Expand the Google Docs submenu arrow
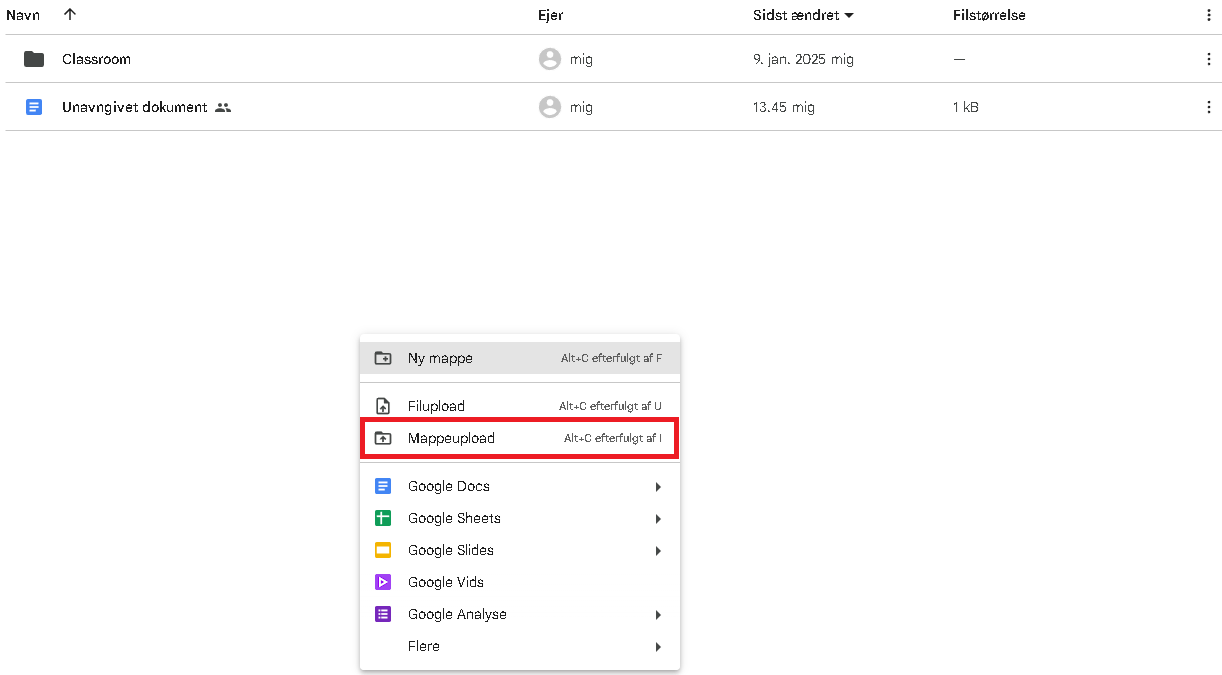This screenshot has height=675, width=1222. click(658, 487)
